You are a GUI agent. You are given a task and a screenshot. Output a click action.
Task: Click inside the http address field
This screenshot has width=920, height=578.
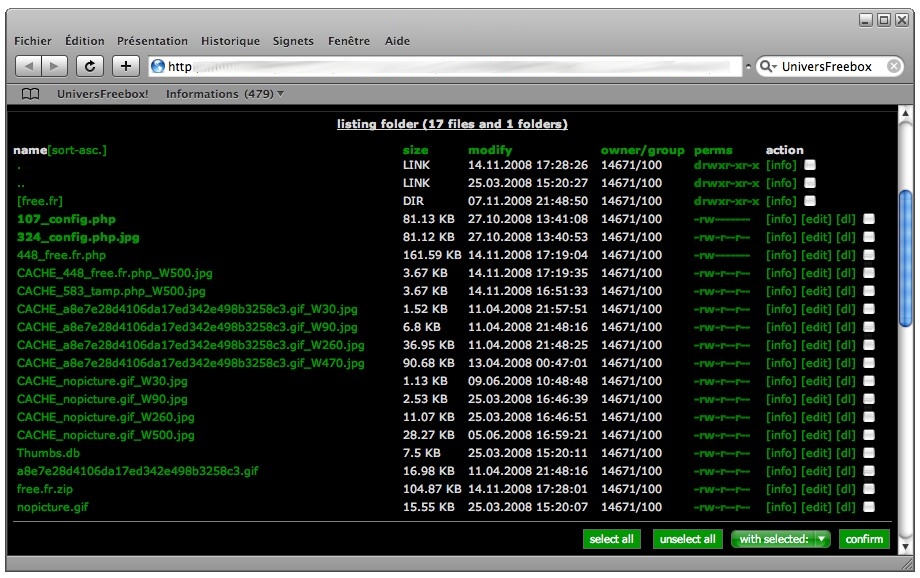450,67
